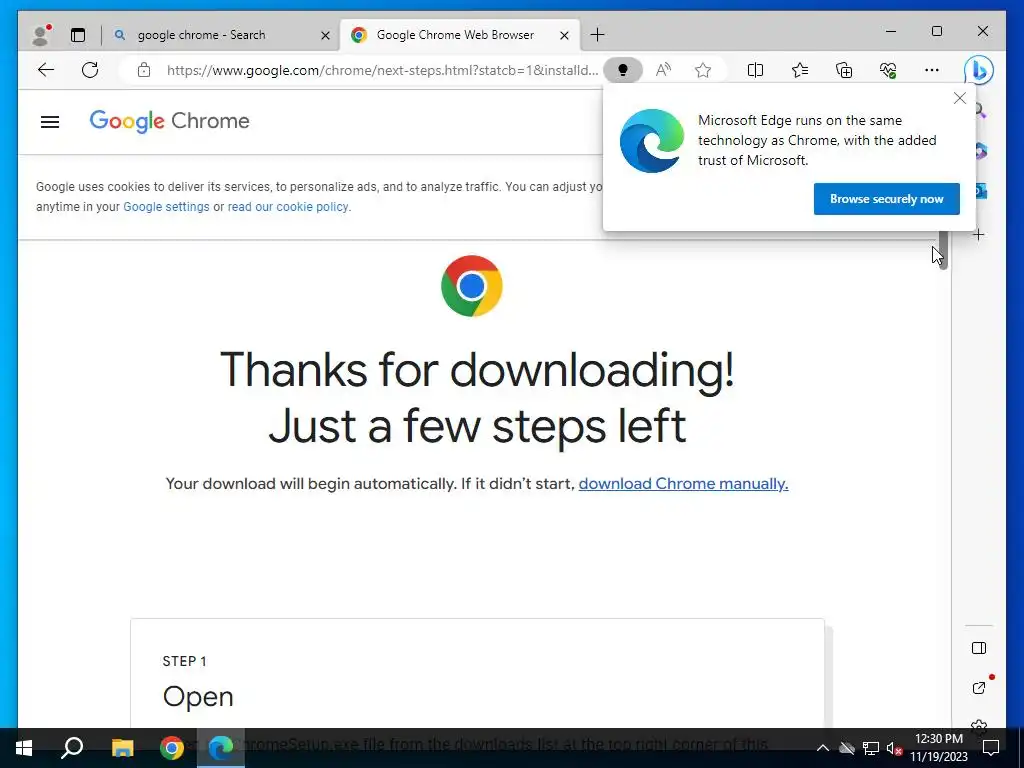
Task: Open the Favorites list icon
Action: click(x=799, y=70)
